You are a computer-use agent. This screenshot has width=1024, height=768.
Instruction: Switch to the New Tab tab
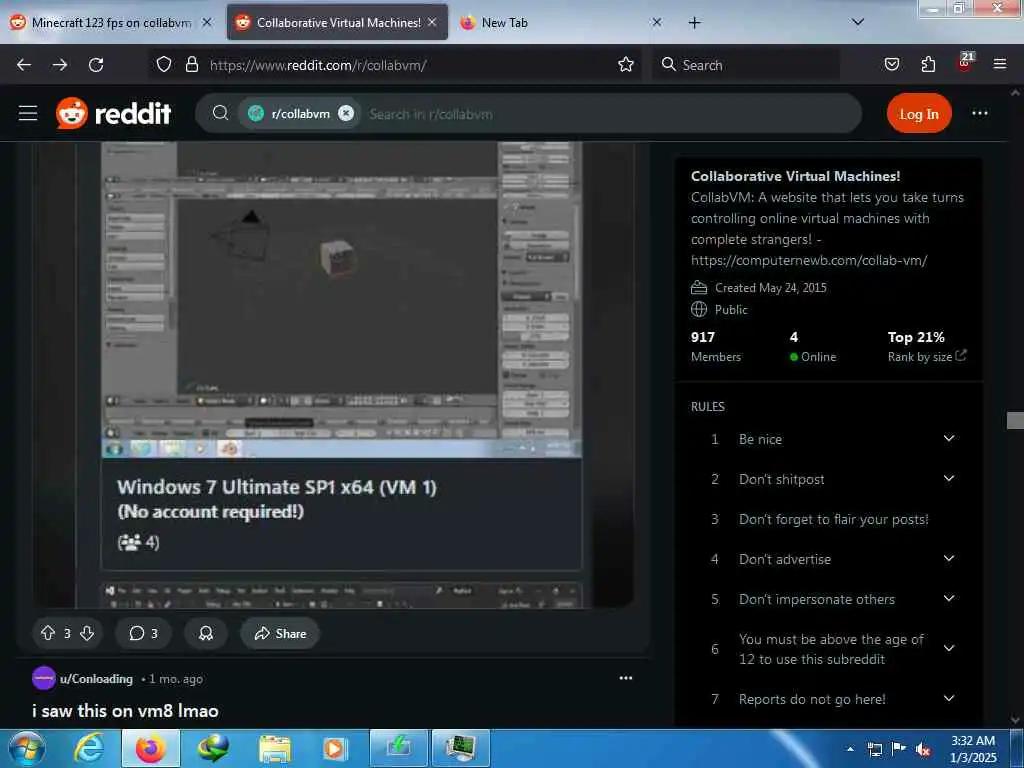(562, 23)
